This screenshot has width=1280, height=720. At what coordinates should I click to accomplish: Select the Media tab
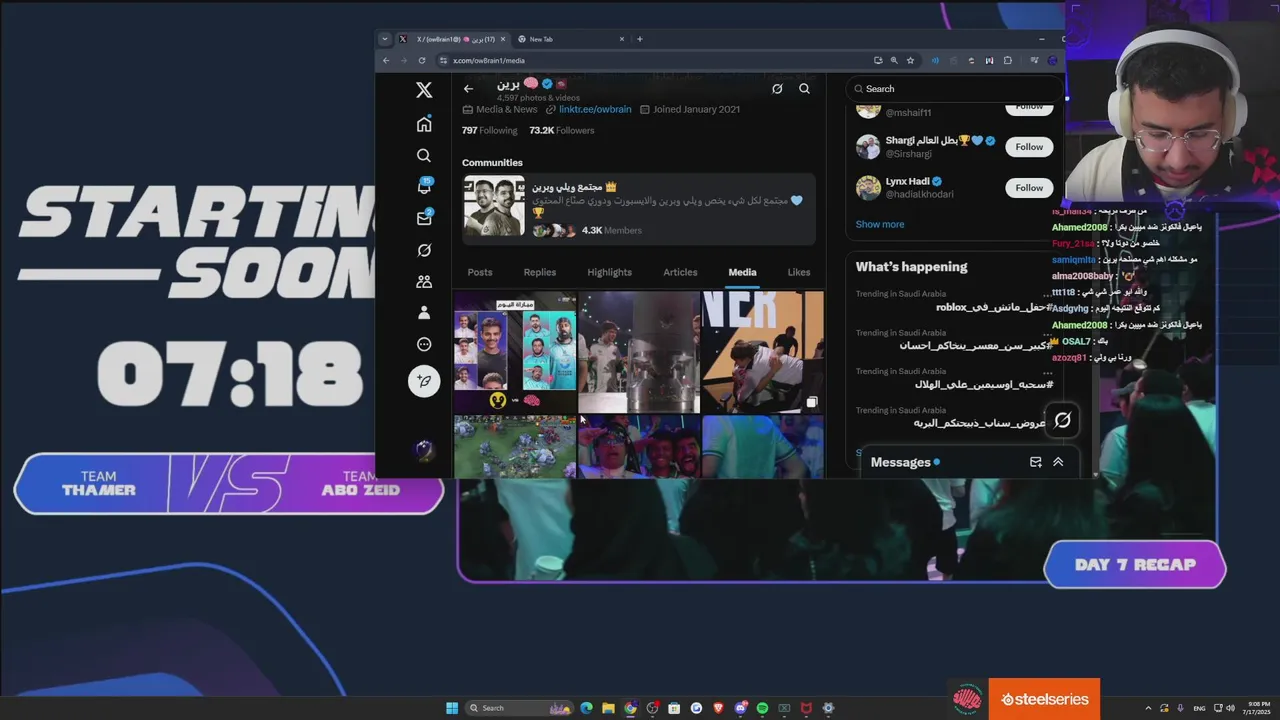742,272
